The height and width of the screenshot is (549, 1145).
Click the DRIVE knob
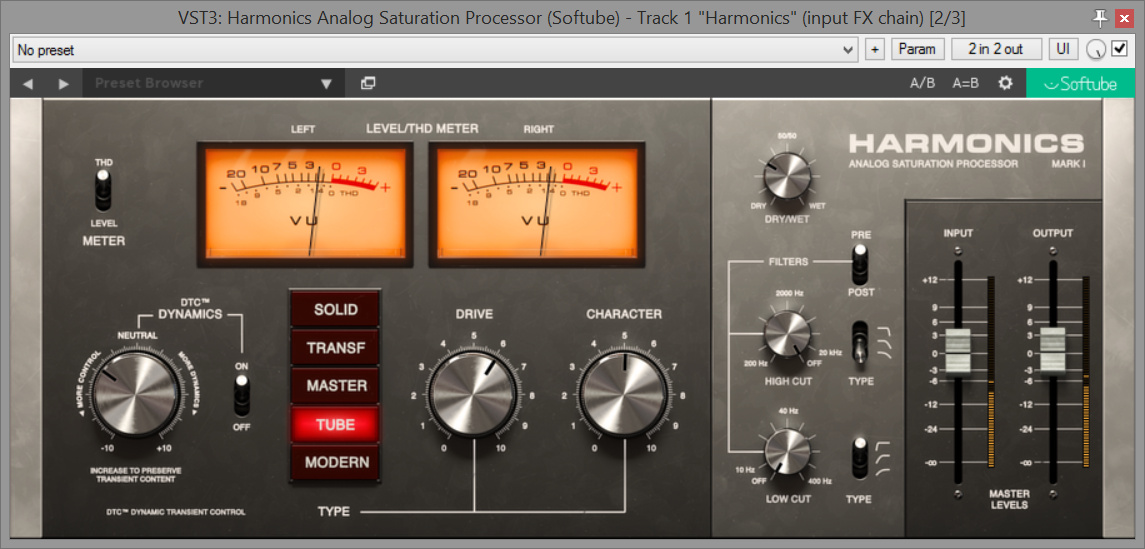pos(474,393)
